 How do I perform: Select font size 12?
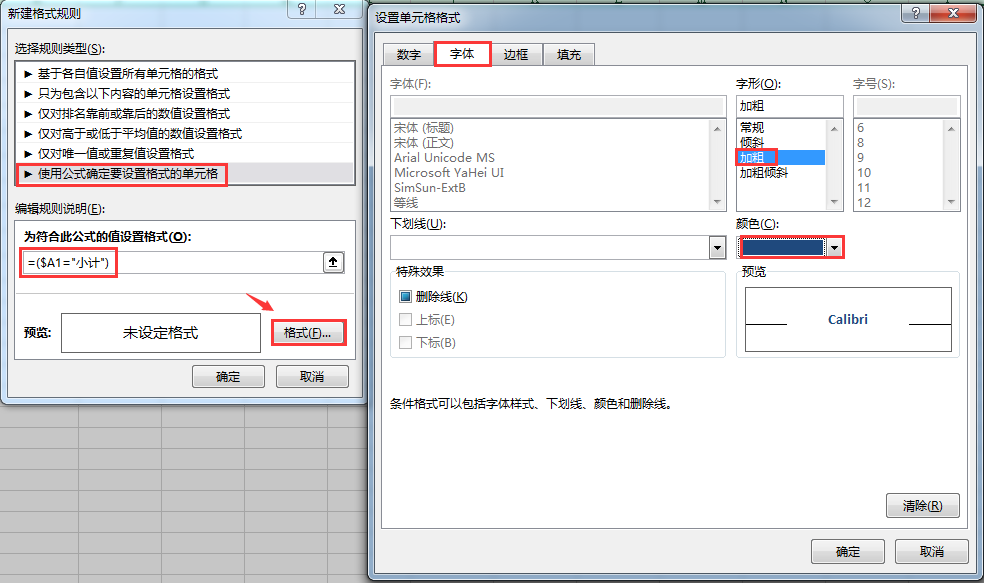(864, 203)
